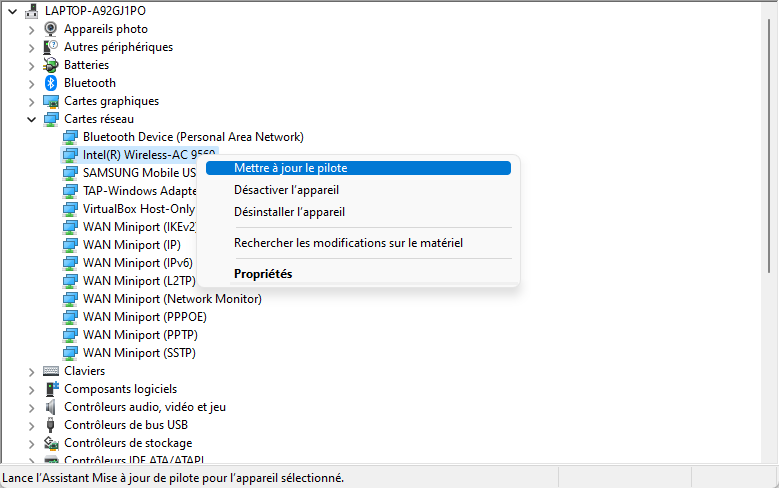The image size is (779, 488).
Task: Expand the Bluetooth category
Action: pos(31,83)
